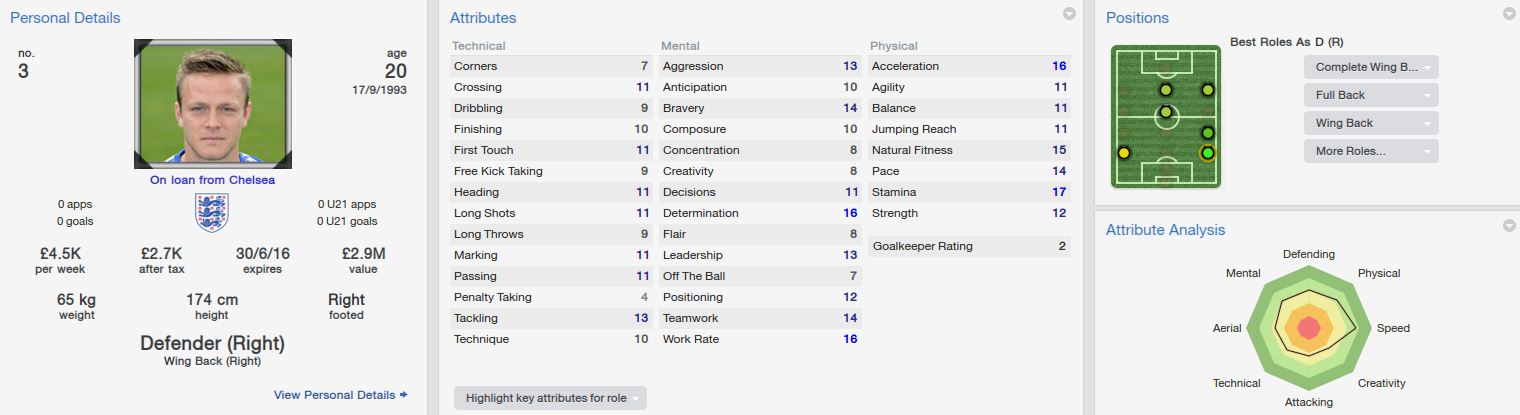Click the top-right position dot on the pitch
This screenshot has width=1520, height=415.
pyautogui.click(x=1208, y=90)
